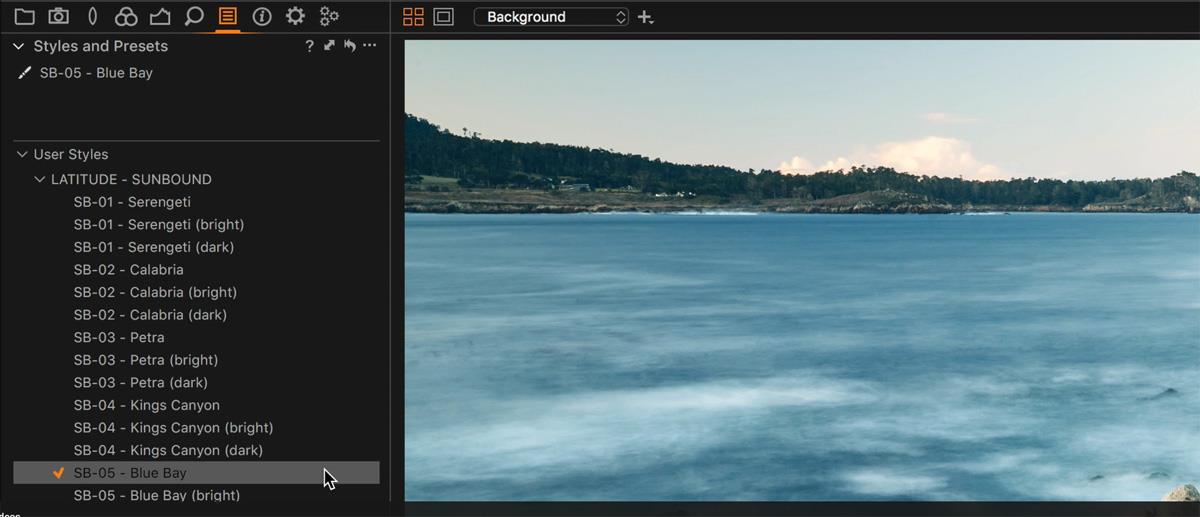Reset Styles and Presets with undo arrow
1200x517 pixels.
(349, 46)
